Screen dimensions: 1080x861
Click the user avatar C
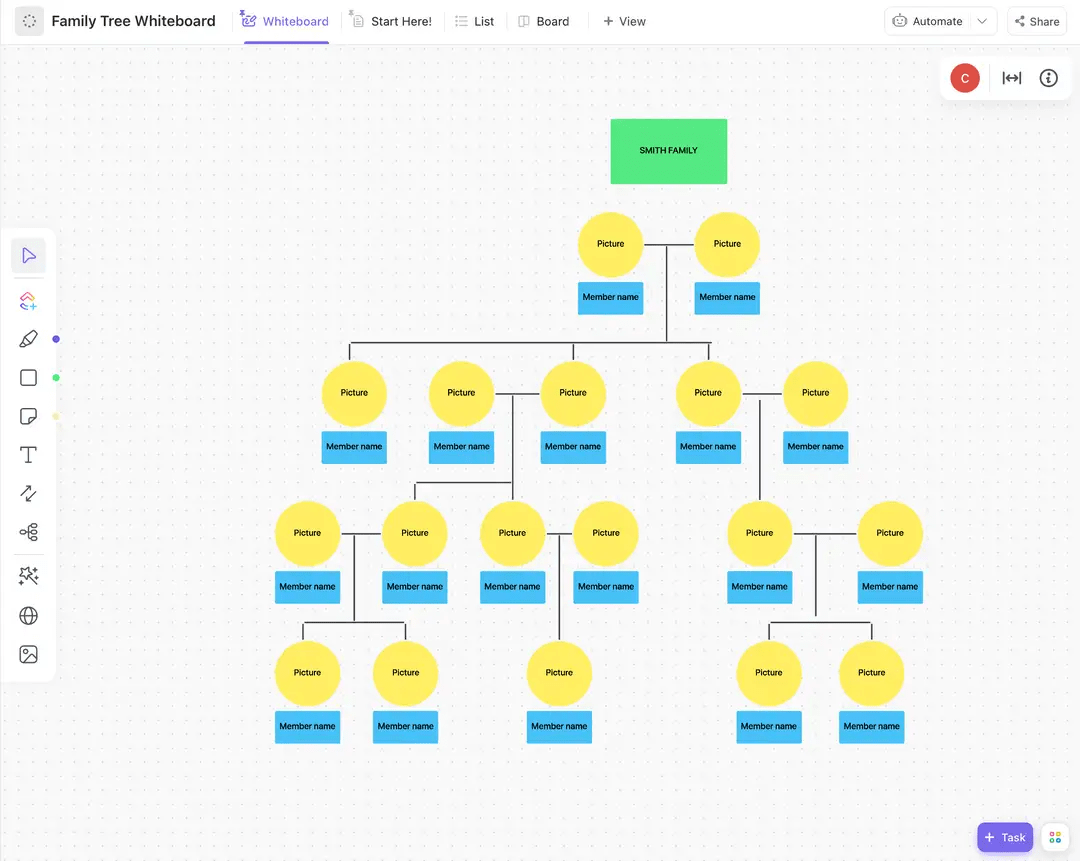click(x=965, y=78)
